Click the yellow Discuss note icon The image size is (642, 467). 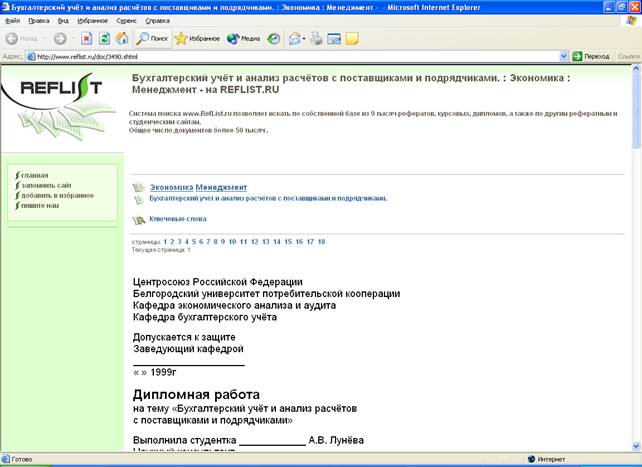click(352, 38)
